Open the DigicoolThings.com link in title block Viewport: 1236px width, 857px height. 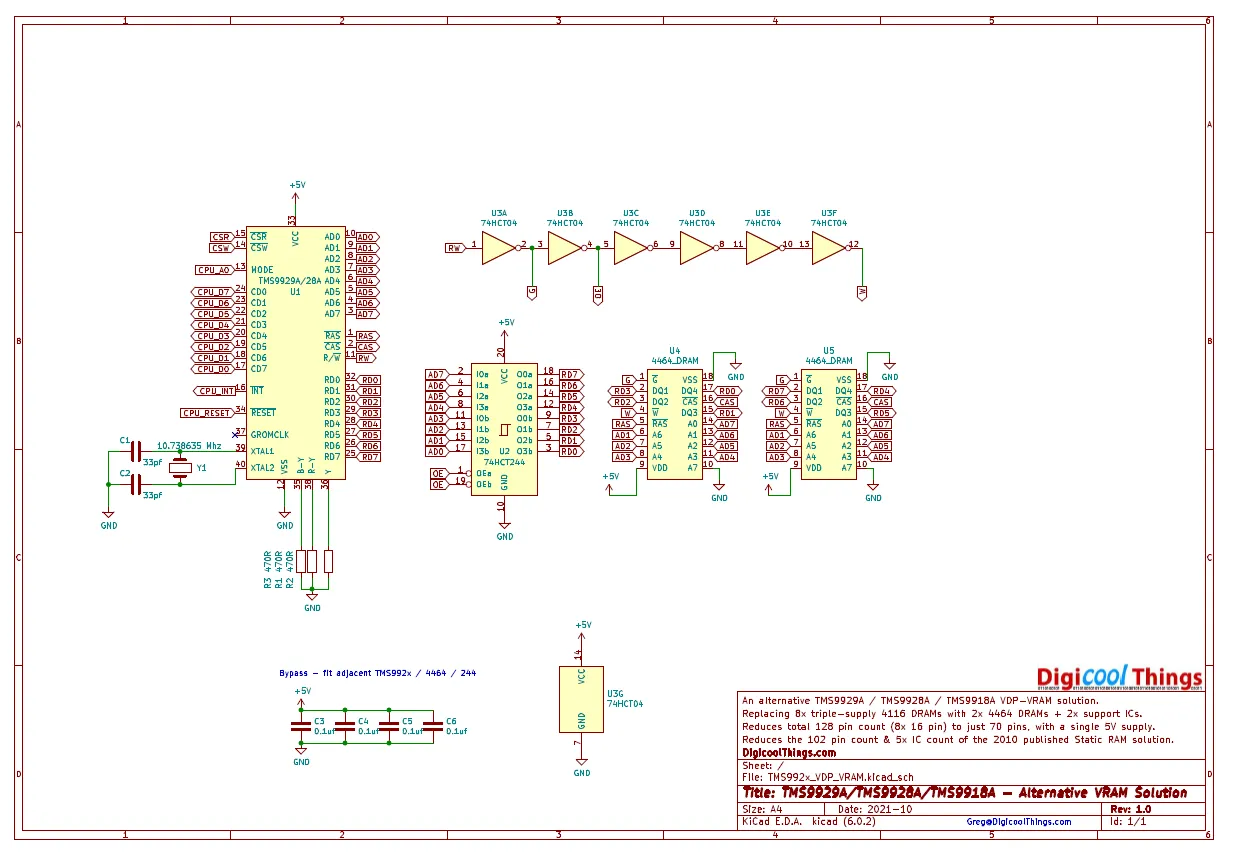(789, 753)
